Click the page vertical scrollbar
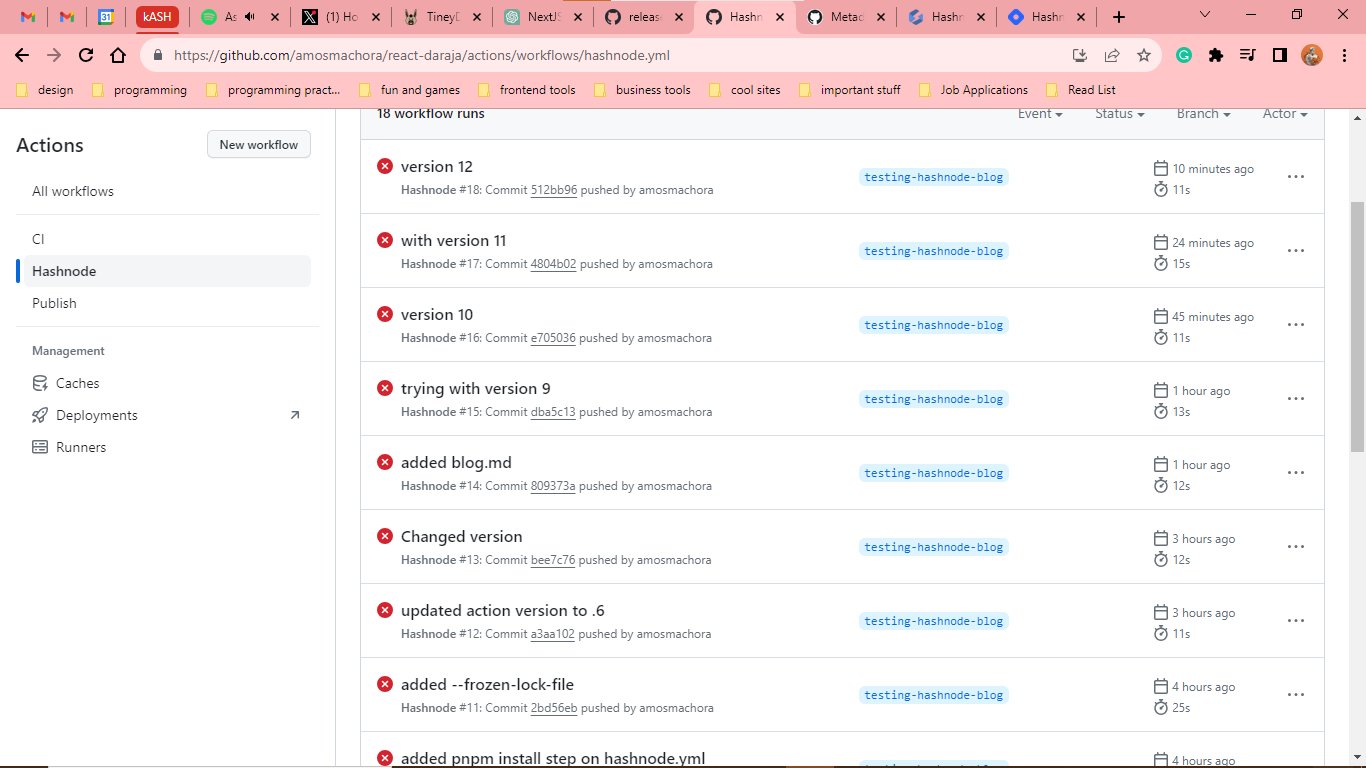This screenshot has width=1366, height=768. click(x=1358, y=325)
